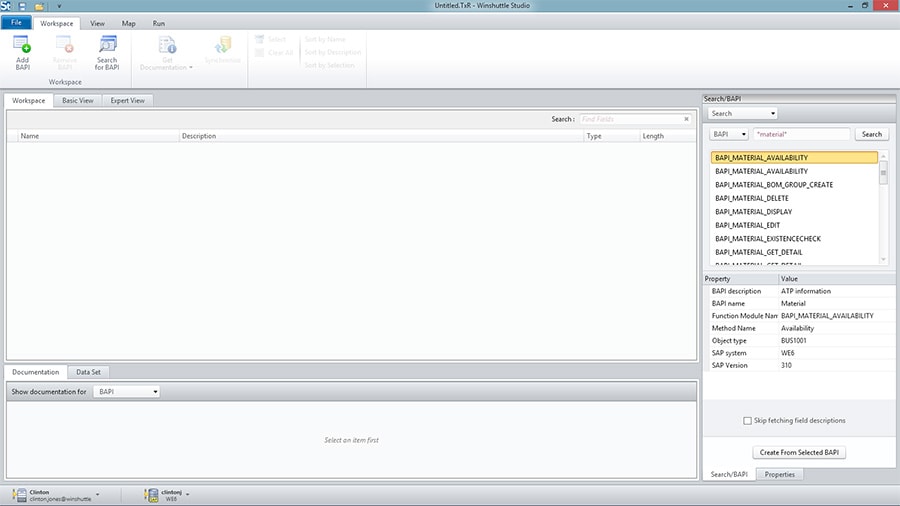The image size is (900, 506).
Task: Open the Expert View tab
Action: click(x=127, y=100)
